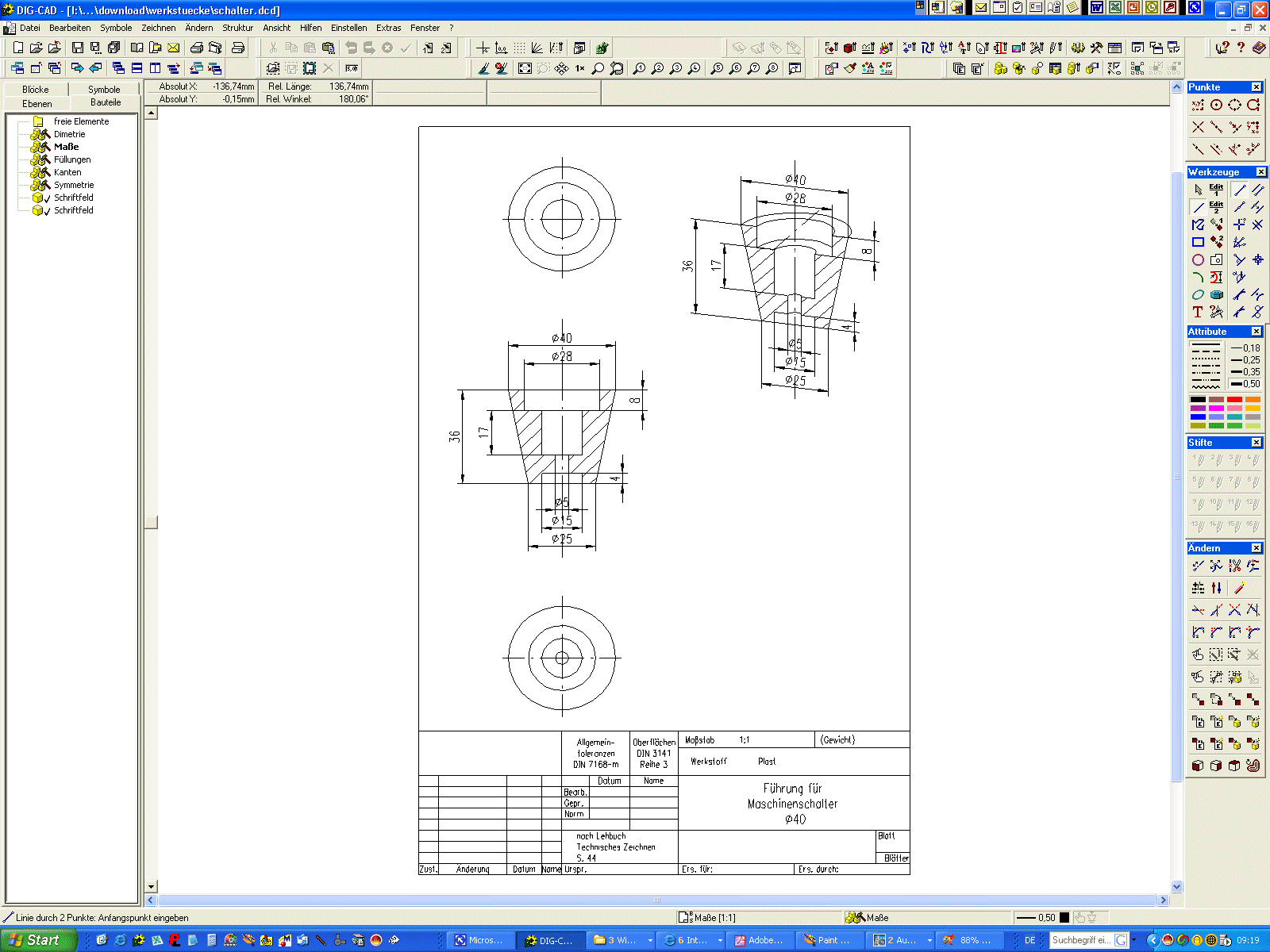Activate the Text tool in Werkzeuge
This screenshot has width=1270, height=952.
[1198, 312]
